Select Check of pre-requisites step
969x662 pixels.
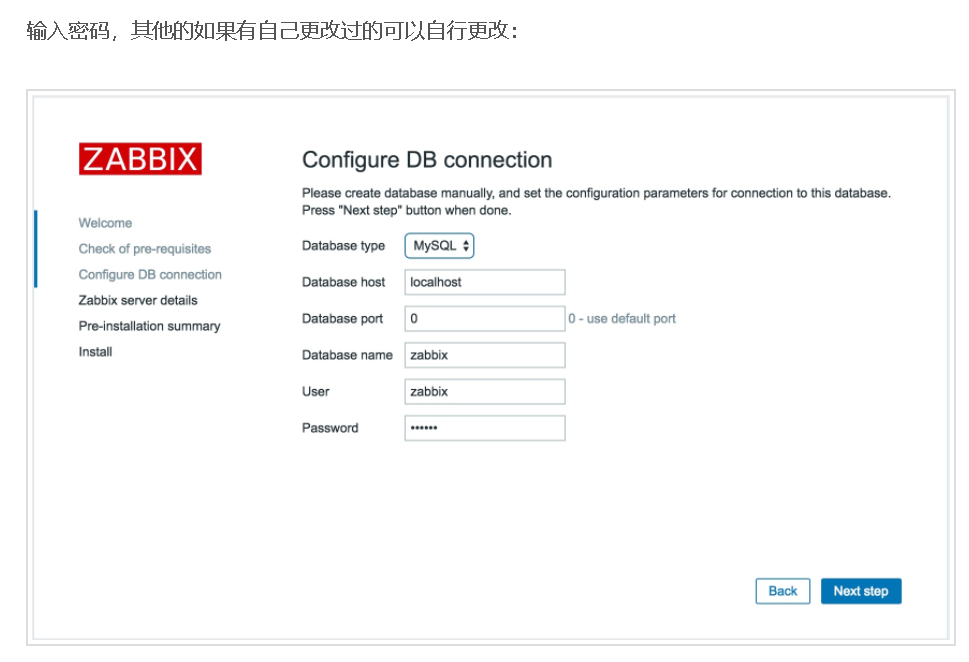[x=145, y=248]
